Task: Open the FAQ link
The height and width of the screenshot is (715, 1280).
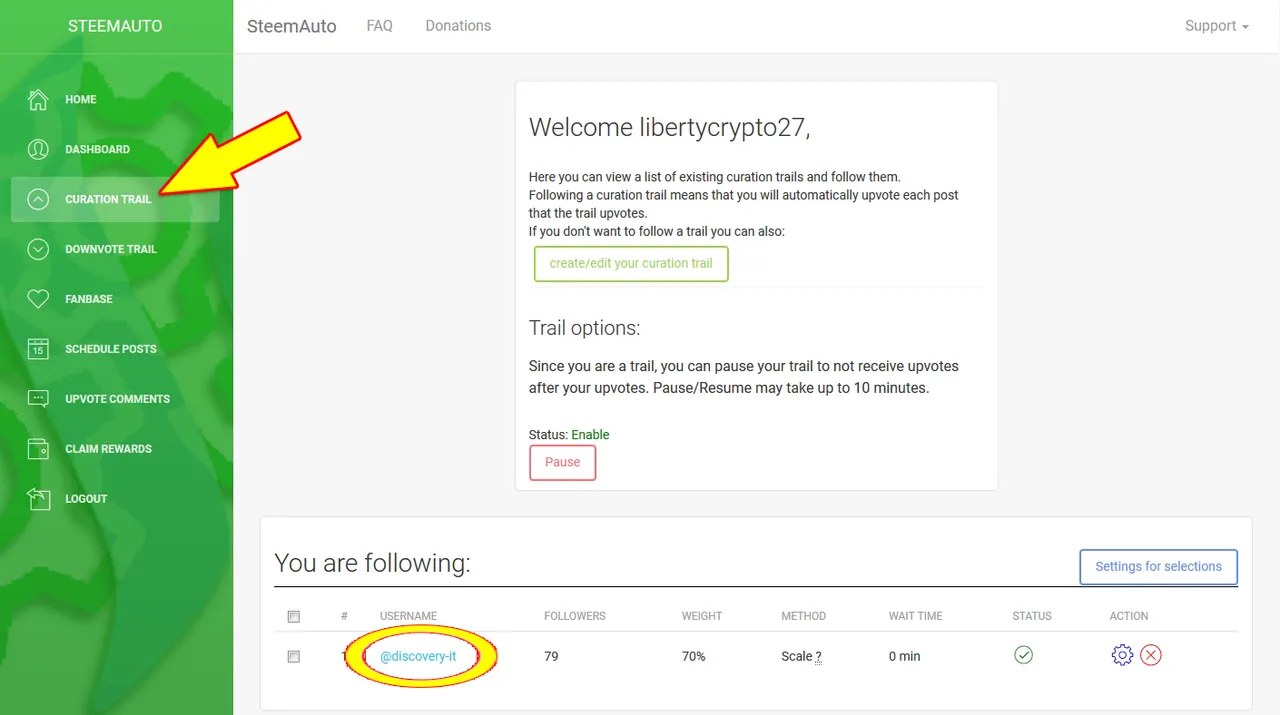Action: pos(380,26)
